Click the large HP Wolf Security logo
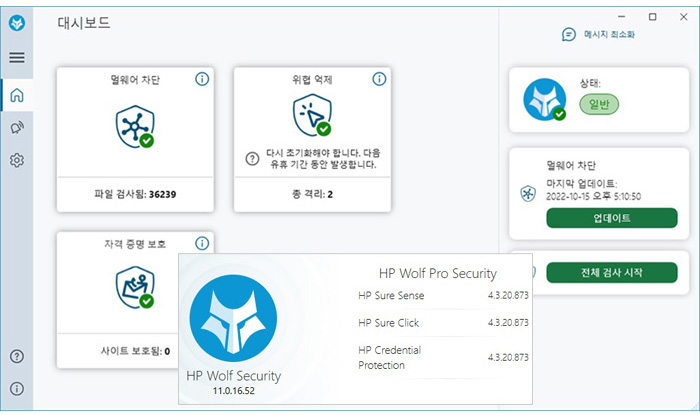This screenshot has height=415, width=700. 233,318
